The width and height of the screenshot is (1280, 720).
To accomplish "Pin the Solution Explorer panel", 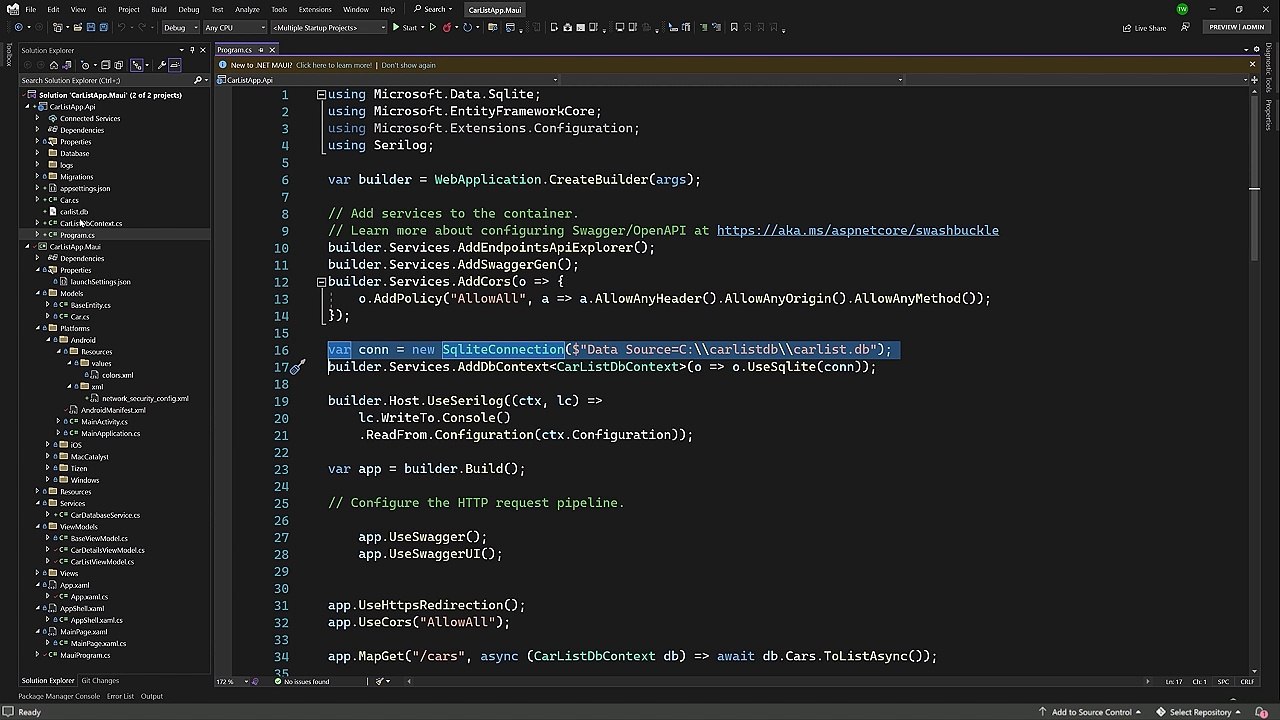I will coord(192,50).
